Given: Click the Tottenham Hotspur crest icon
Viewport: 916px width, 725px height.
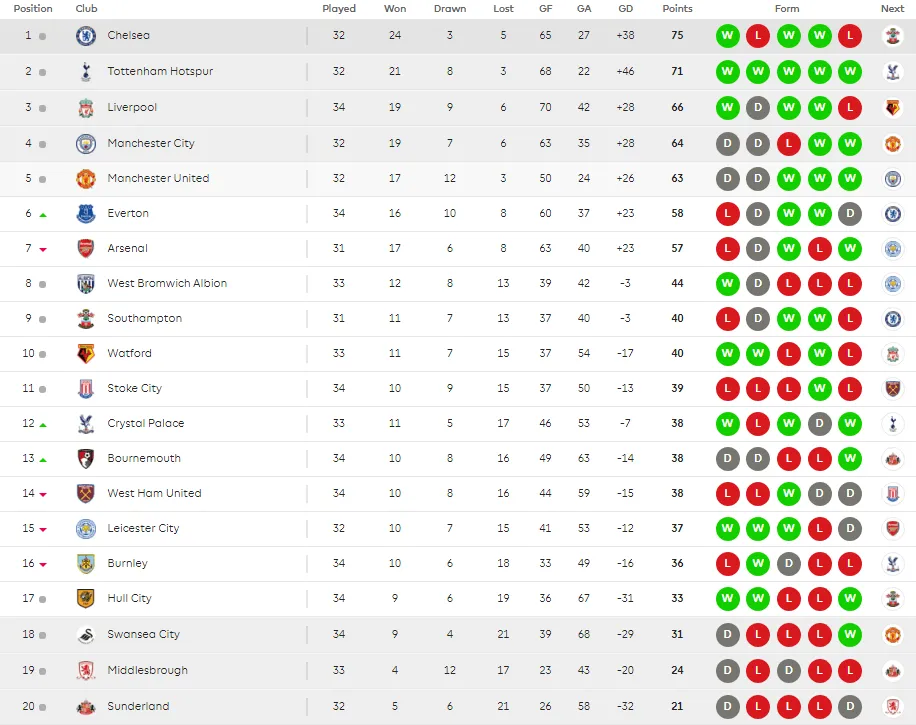Looking at the screenshot, I should click(86, 72).
